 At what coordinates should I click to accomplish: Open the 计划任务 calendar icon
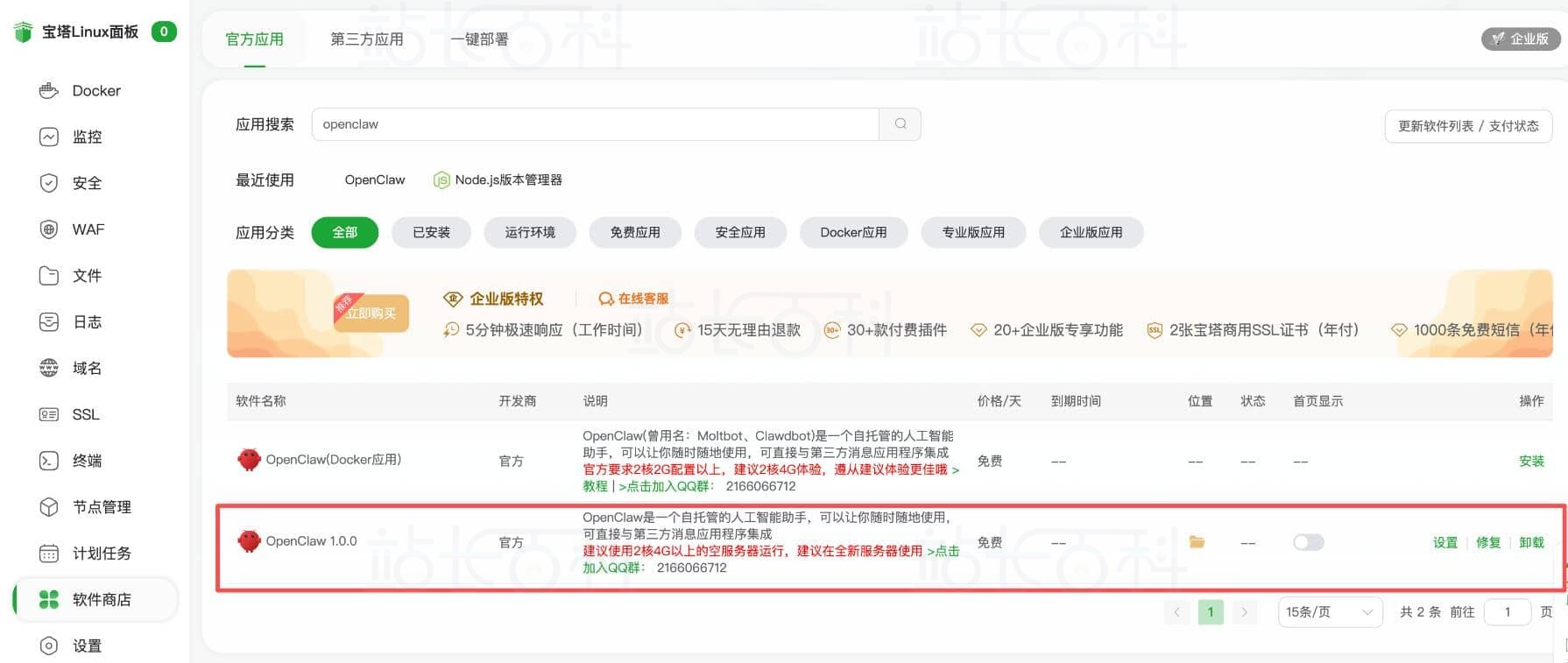(x=49, y=554)
